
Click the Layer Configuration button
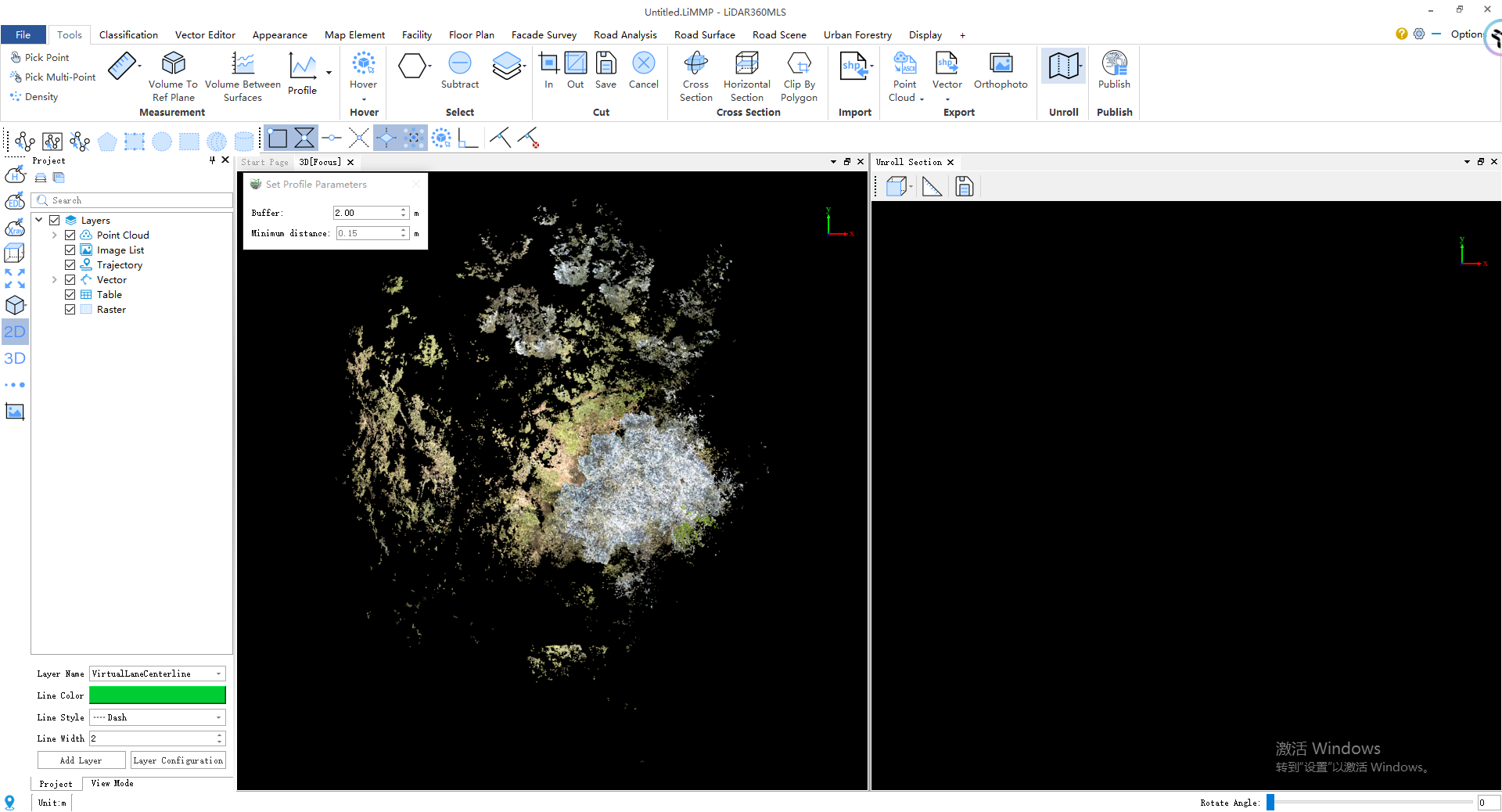[x=178, y=760]
